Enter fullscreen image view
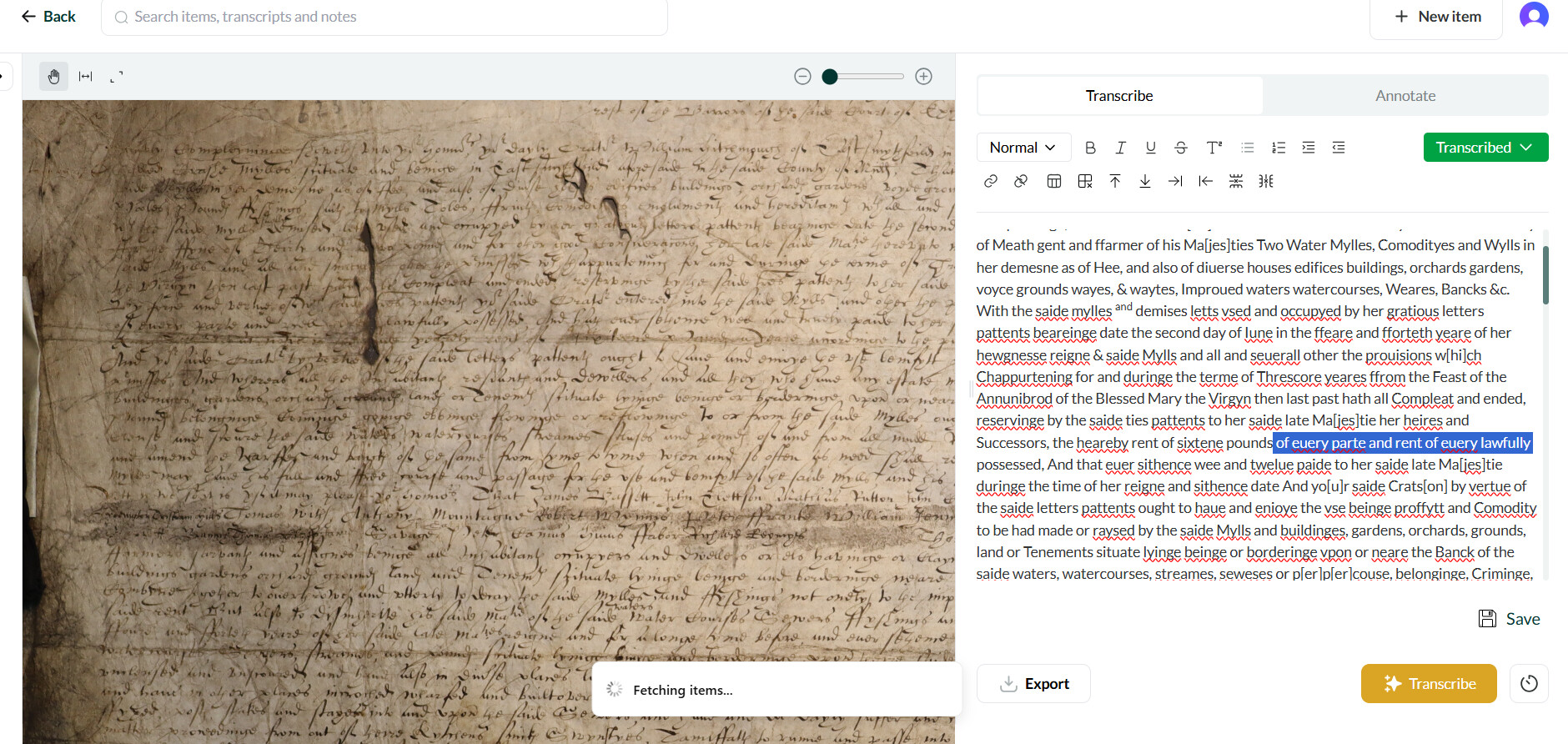1568x744 pixels. coord(117,77)
